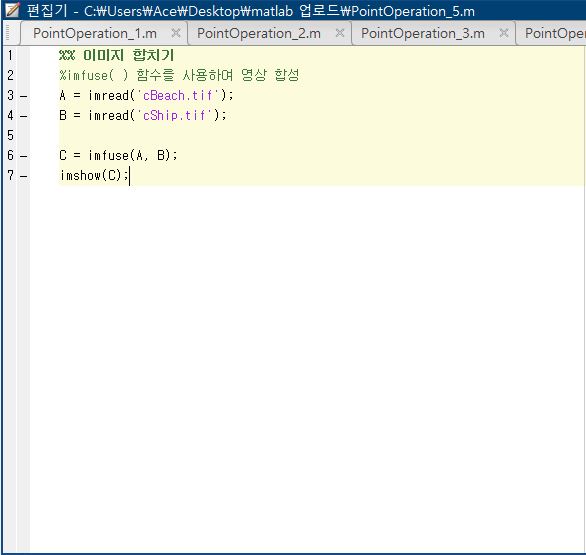Click the '%% 이미지 합치기' section header

click(116, 55)
